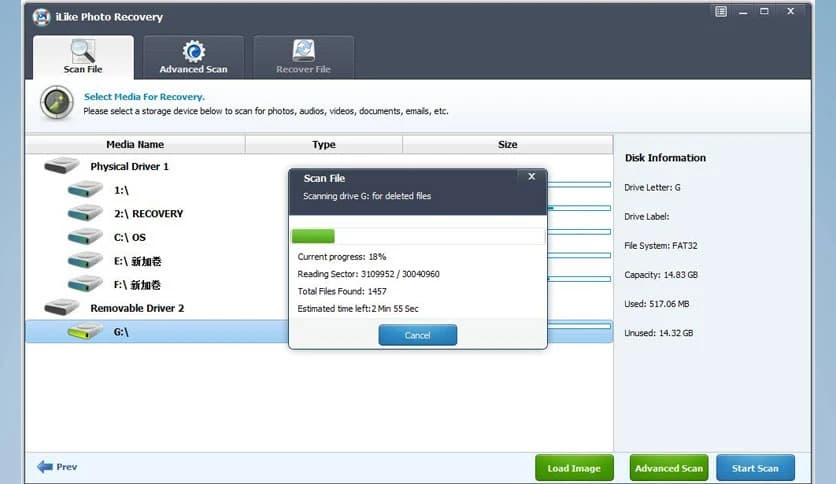
Task: Click the Prev arrow icon
Action: click(x=45, y=467)
